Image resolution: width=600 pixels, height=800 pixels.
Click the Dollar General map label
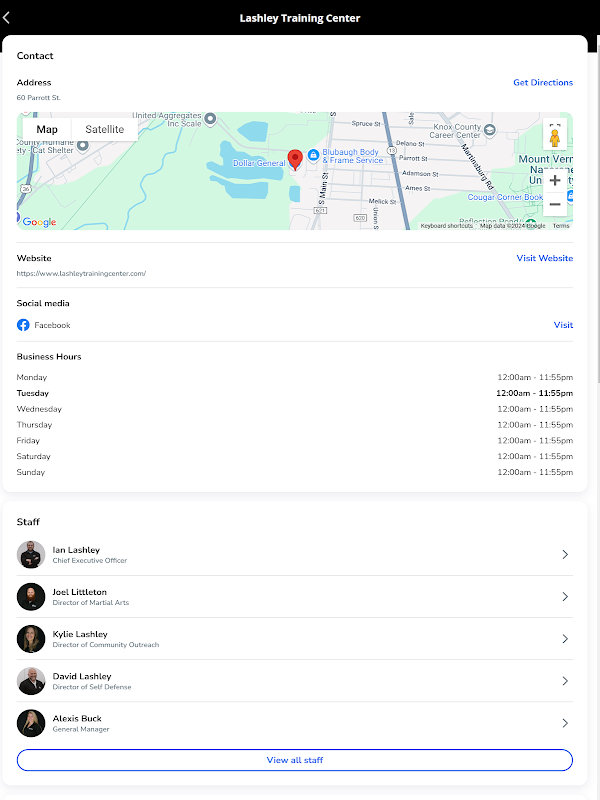pos(259,163)
